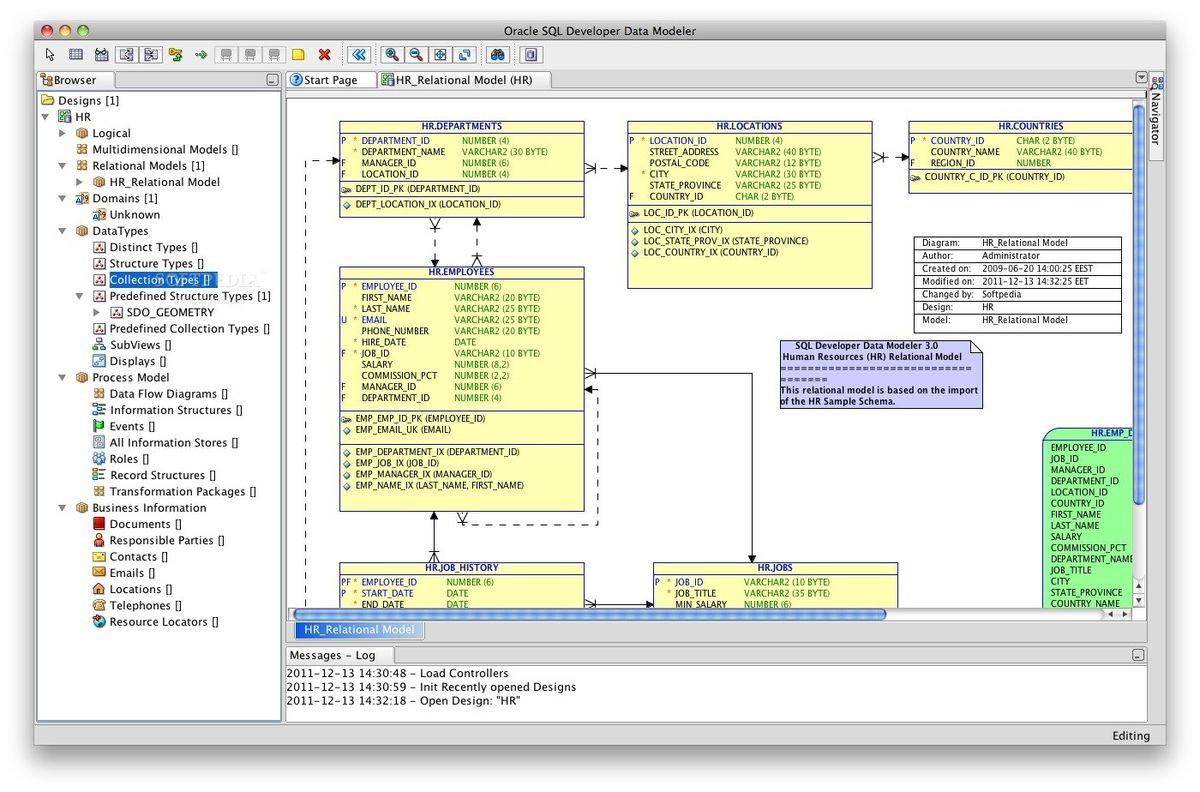
Task: Expand the SDO_GEOMETRY node
Action: pyautogui.click(x=96, y=312)
